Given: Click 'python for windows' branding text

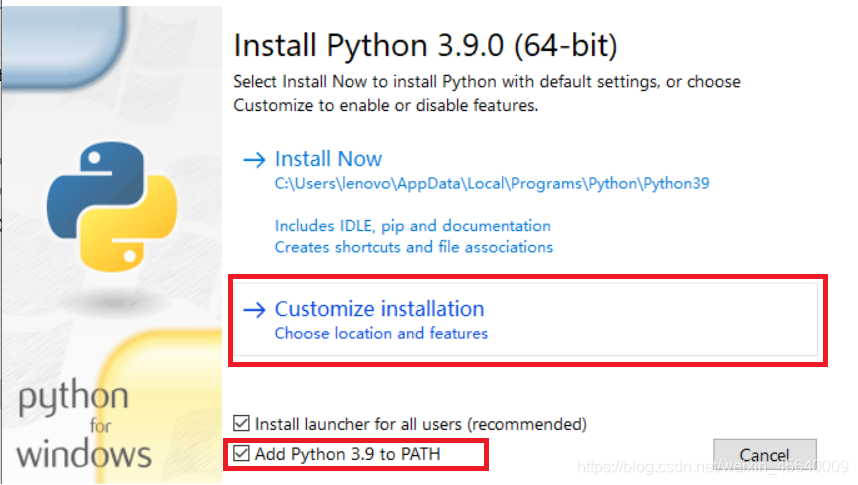Looking at the screenshot, I should coord(83,425).
